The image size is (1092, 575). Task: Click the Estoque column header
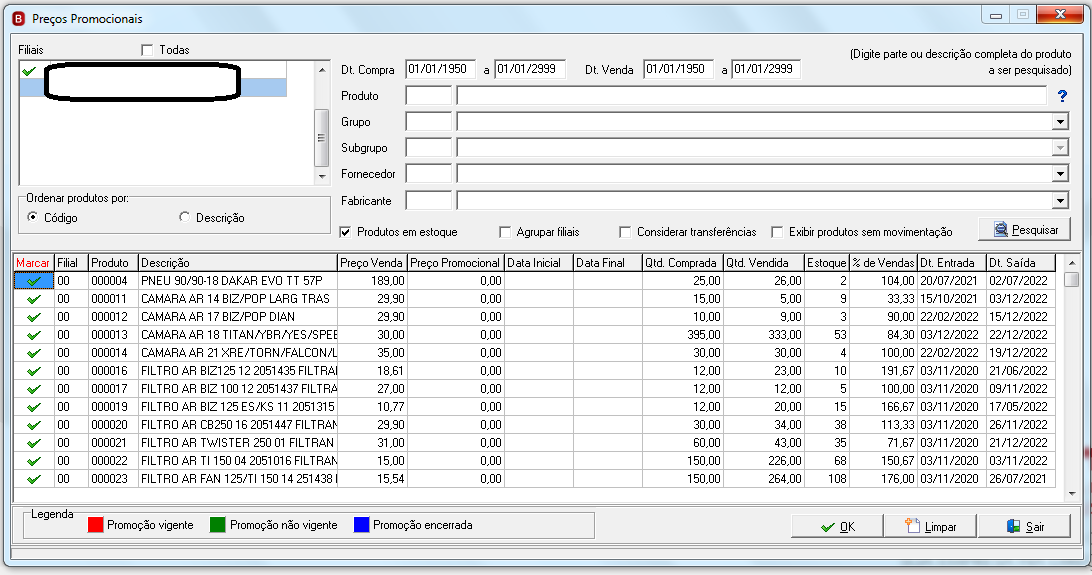pyautogui.click(x=827, y=262)
